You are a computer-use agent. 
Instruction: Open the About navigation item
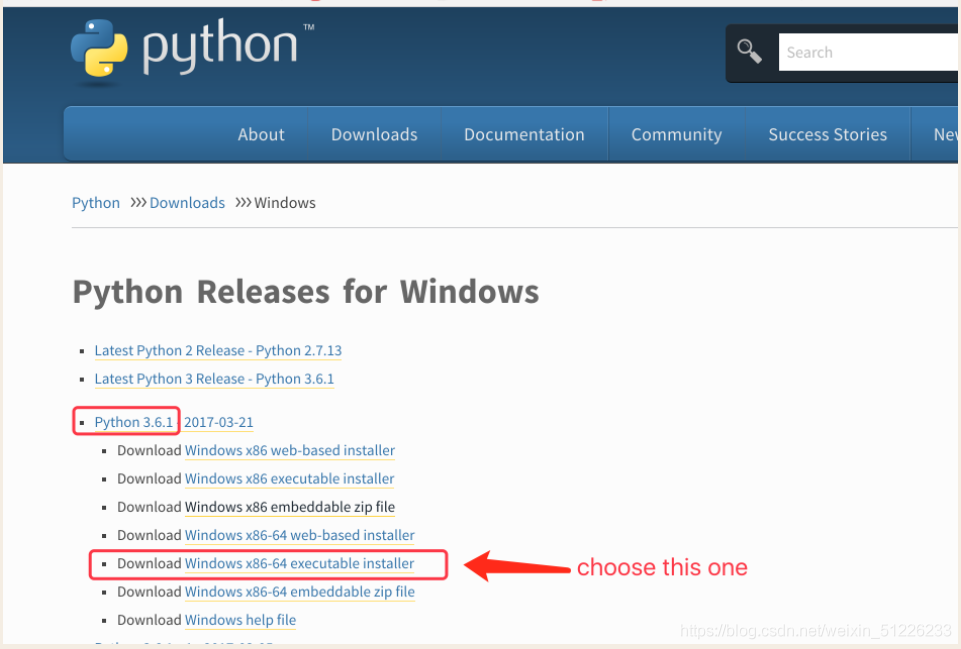click(260, 134)
